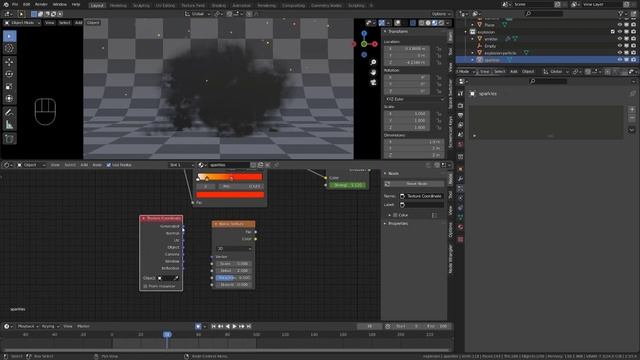Image resolution: width=640 pixels, height=360 pixels.
Task: Expand the explosion.particle object in outliner
Action: coord(473,53)
